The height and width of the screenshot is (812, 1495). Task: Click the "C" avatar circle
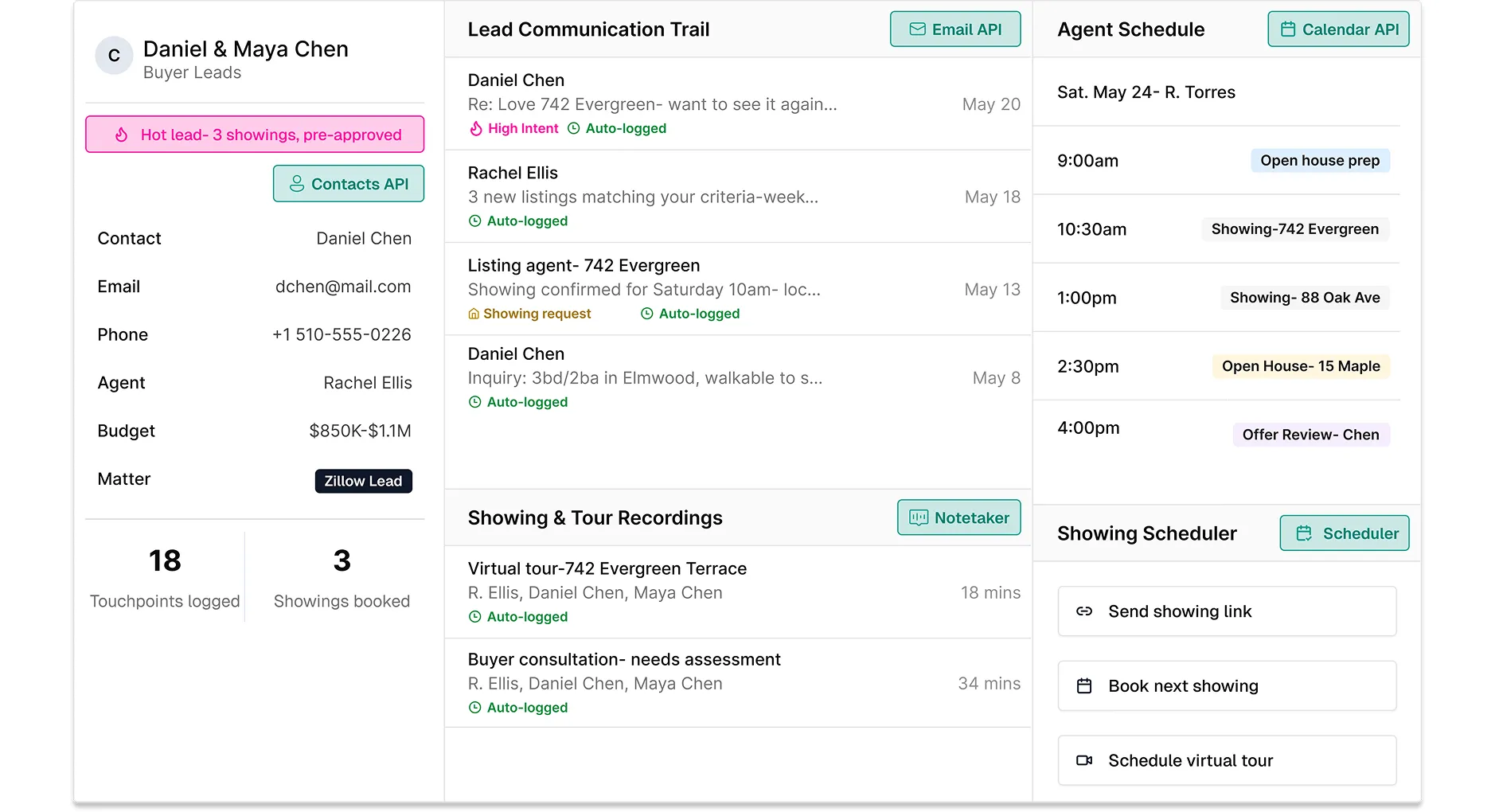pos(114,56)
